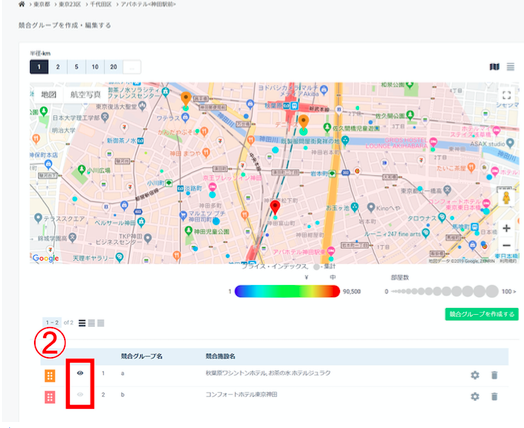Image resolution: width=524 pixels, height=428 pixels.
Task: Toggle visibility eye for group a
Action: coord(80,373)
